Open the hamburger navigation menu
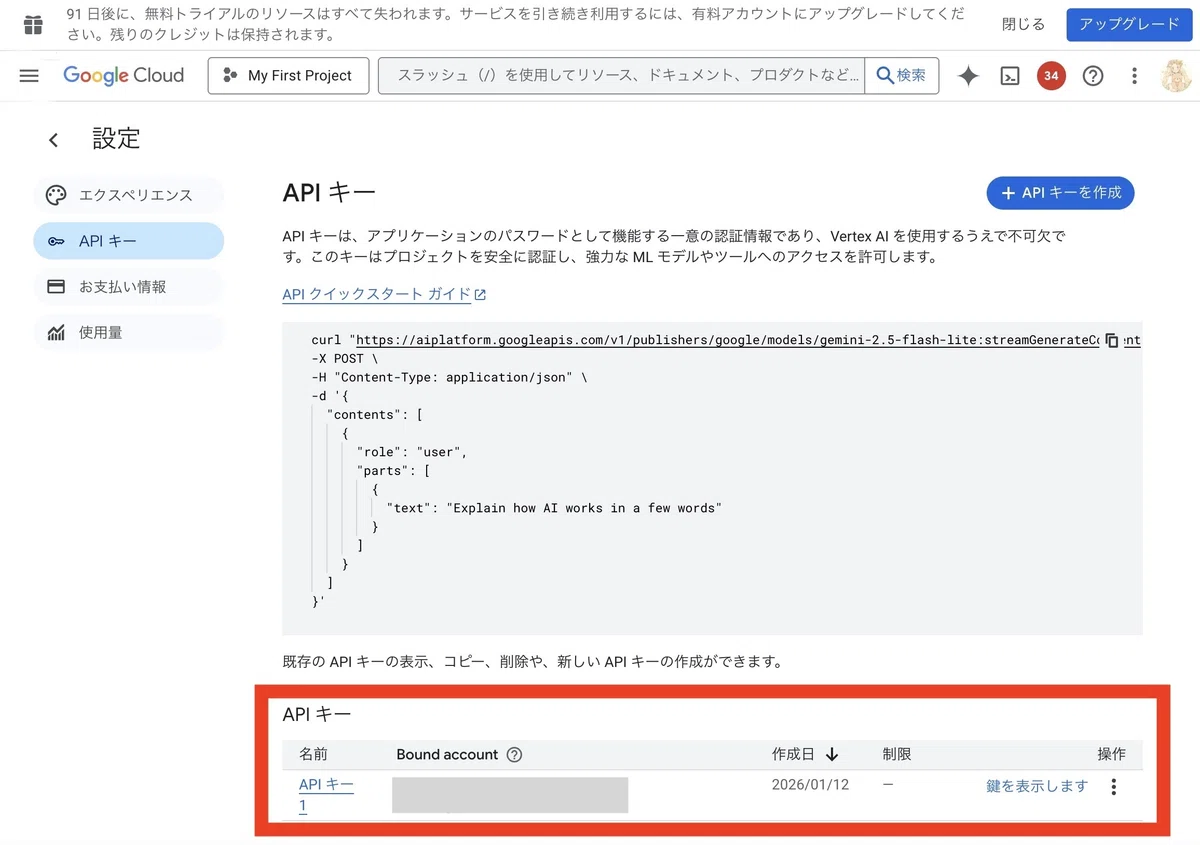Screen dimensions: 1200x845 coord(29,75)
